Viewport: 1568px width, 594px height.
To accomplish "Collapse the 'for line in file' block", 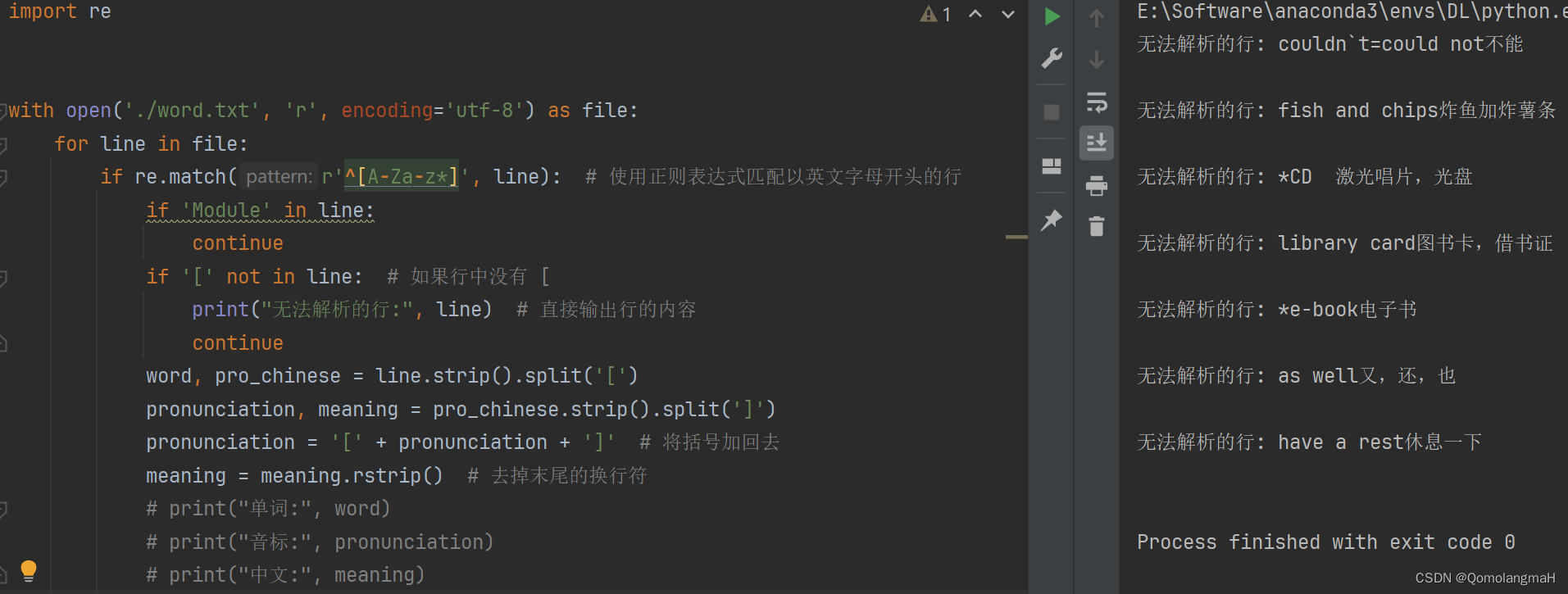I will point(3,145).
